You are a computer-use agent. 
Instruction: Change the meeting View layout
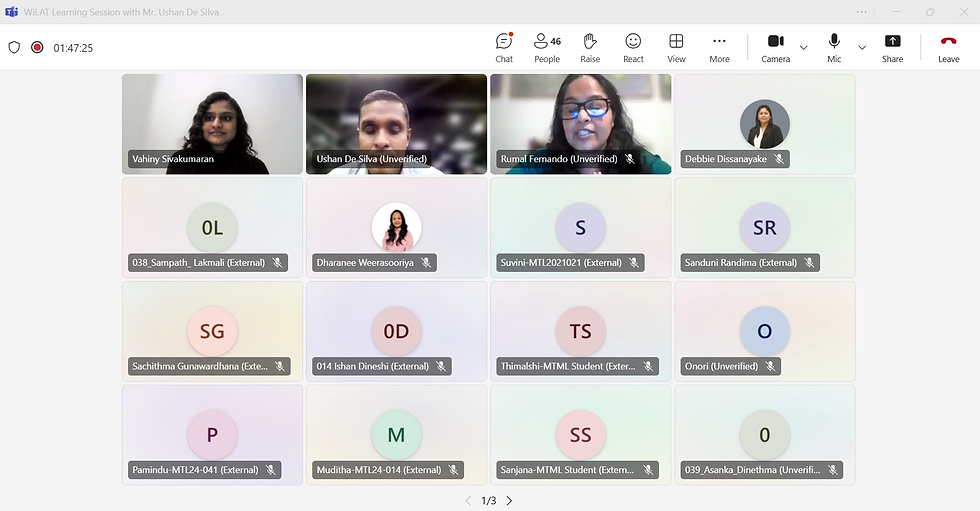(676, 48)
